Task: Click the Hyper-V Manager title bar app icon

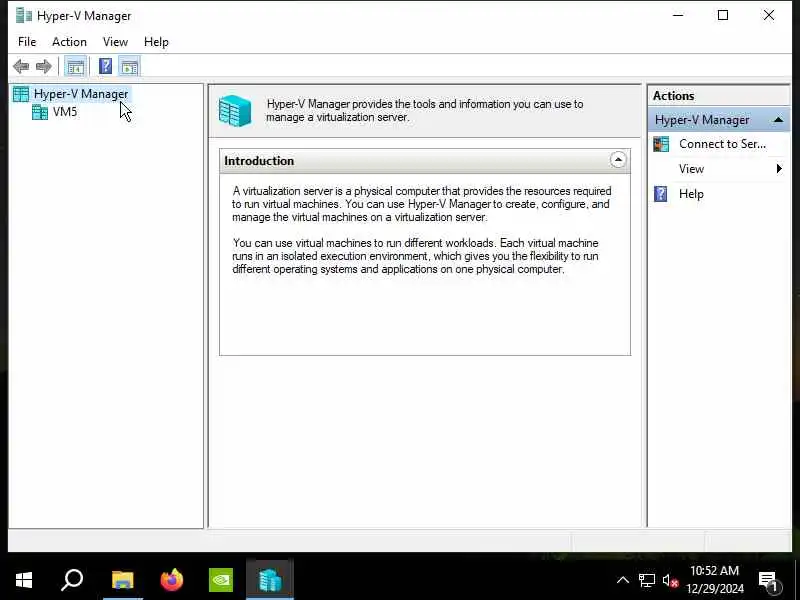Action: (23, 16)
